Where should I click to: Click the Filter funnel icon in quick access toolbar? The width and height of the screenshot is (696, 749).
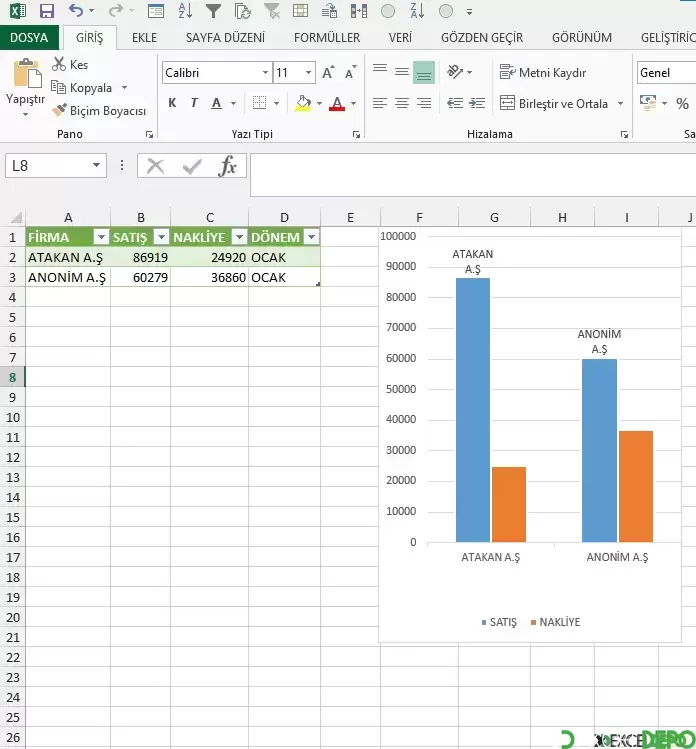pos(214,11)
